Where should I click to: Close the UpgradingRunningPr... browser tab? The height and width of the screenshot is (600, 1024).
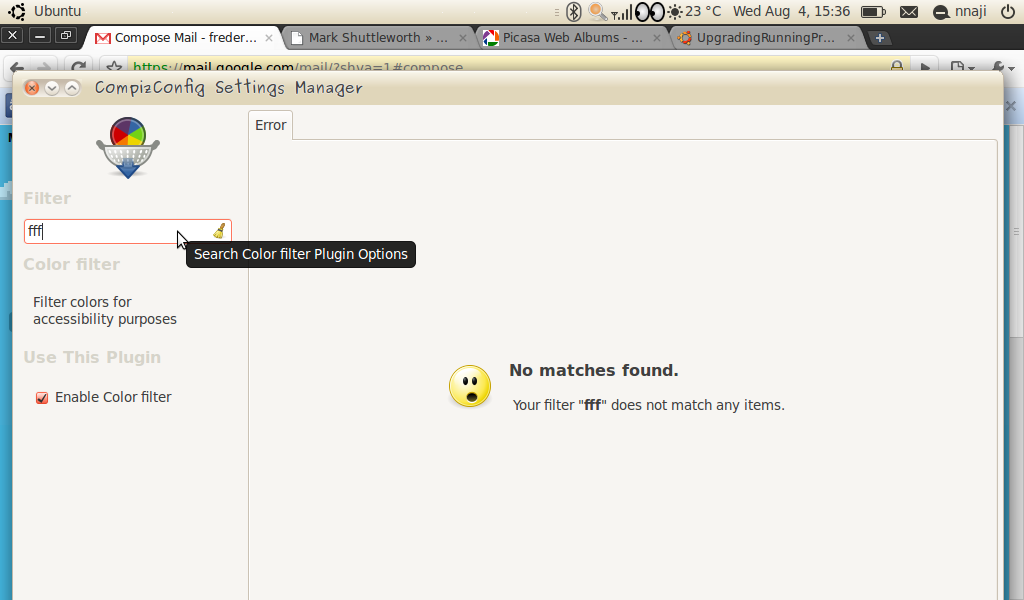(x=850, y=38)
